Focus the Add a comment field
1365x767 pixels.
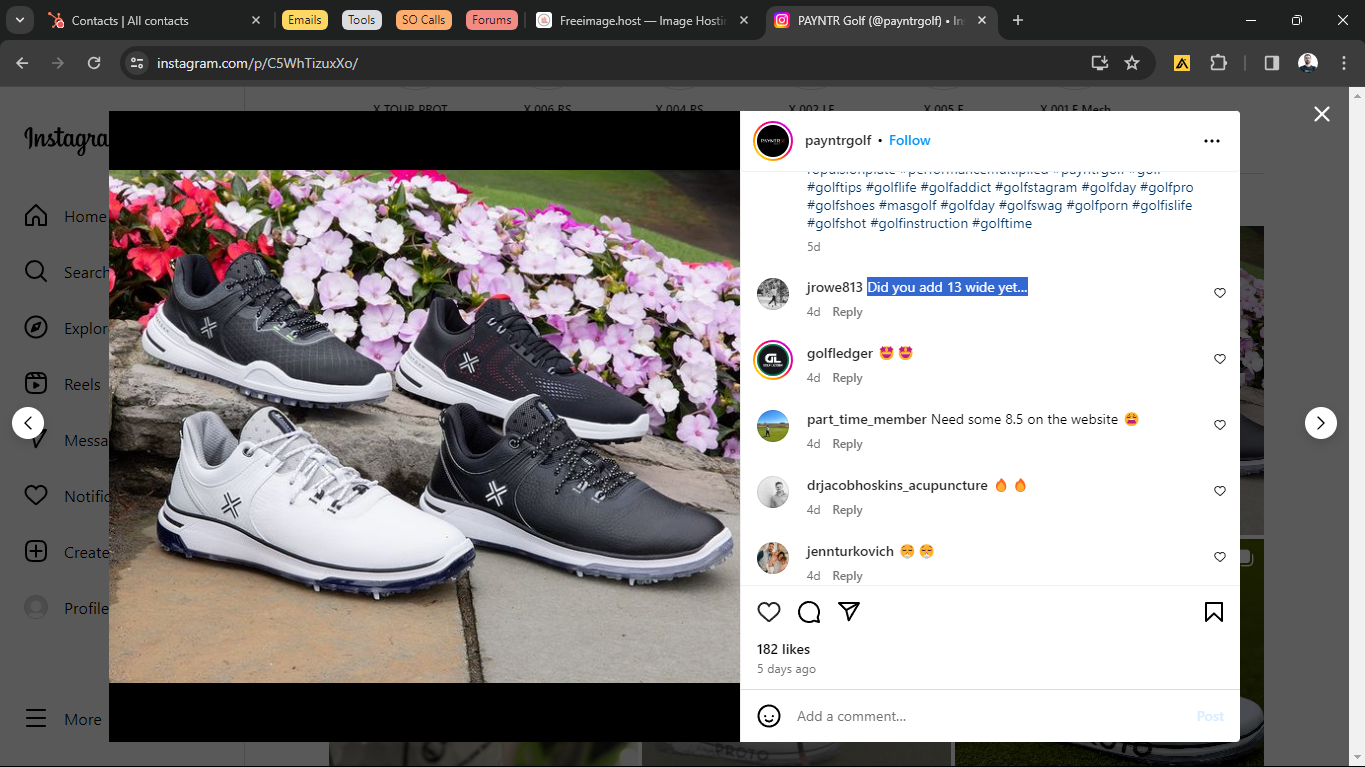990,716
